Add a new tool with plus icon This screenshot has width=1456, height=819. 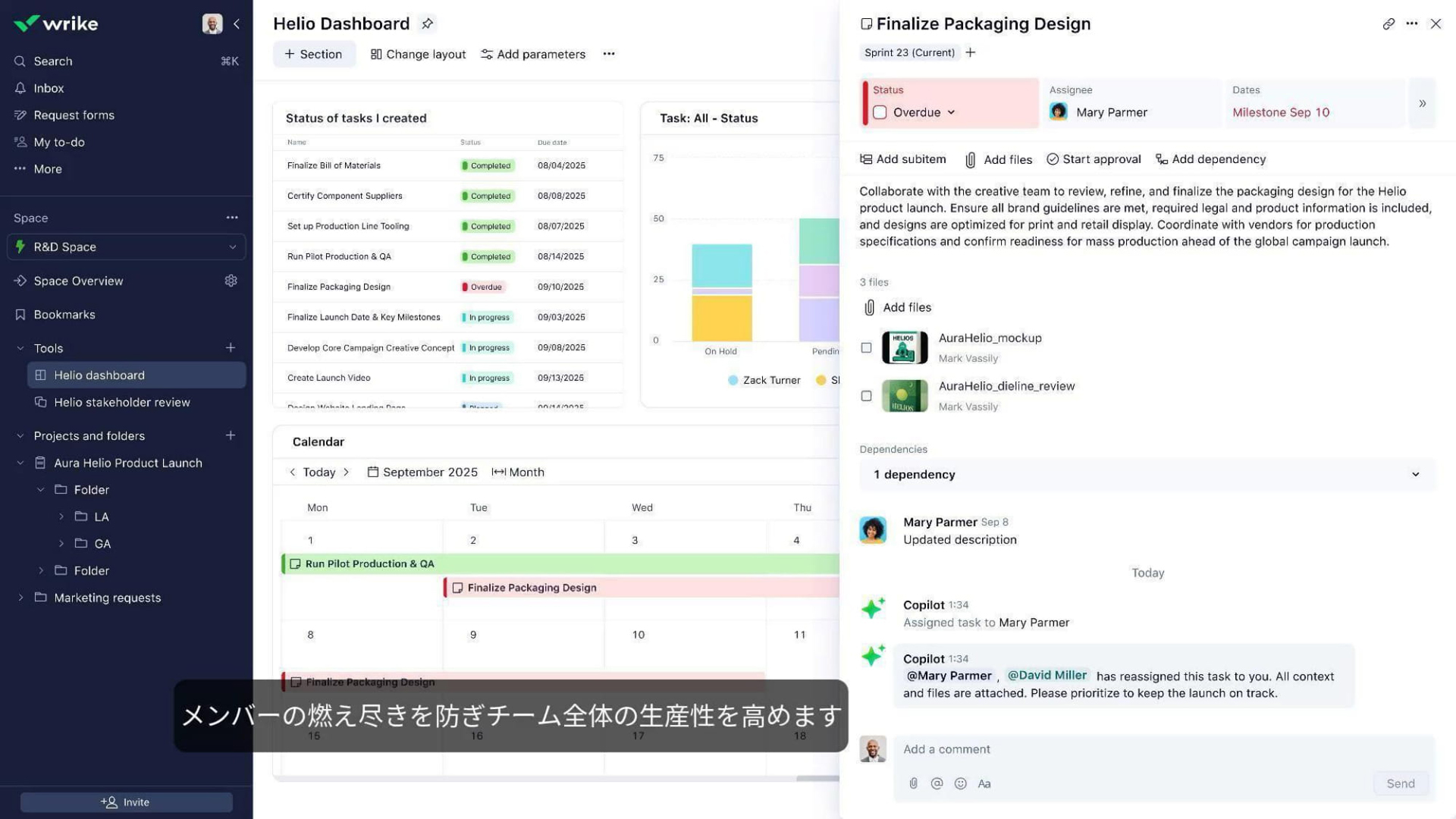click(231, 348)
